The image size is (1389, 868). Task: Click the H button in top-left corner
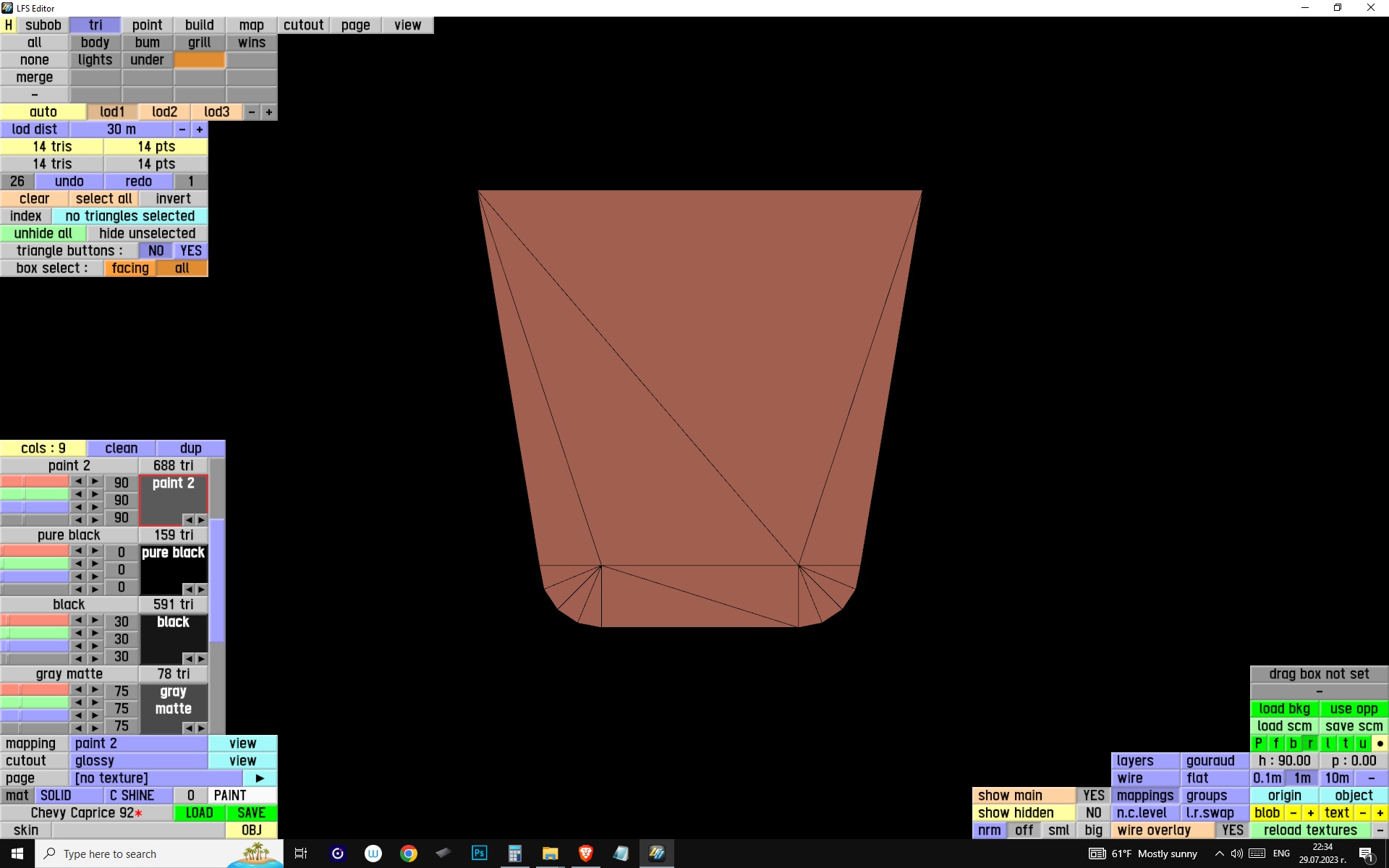(x=9, y=25)
